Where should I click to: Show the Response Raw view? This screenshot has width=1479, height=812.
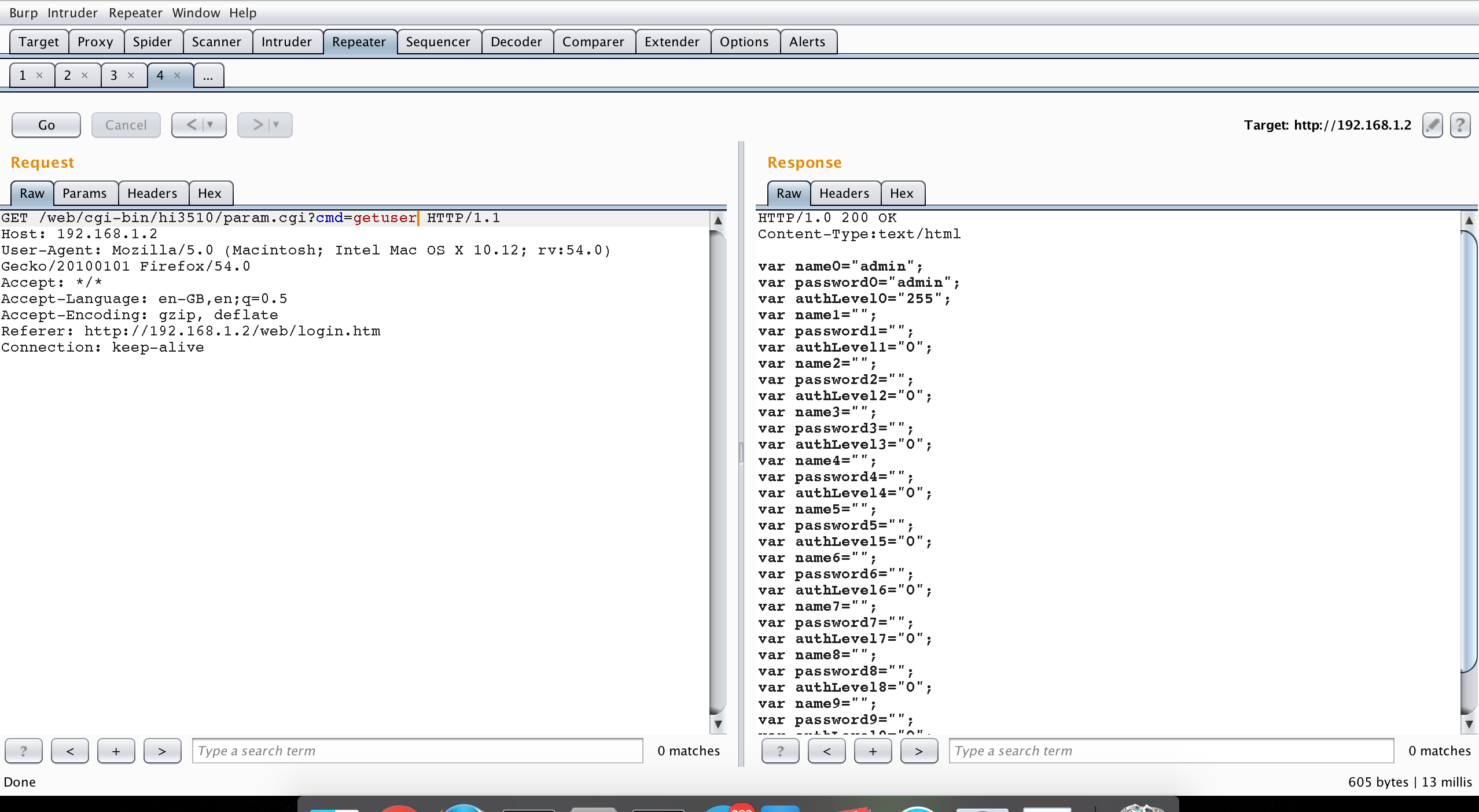789,193
